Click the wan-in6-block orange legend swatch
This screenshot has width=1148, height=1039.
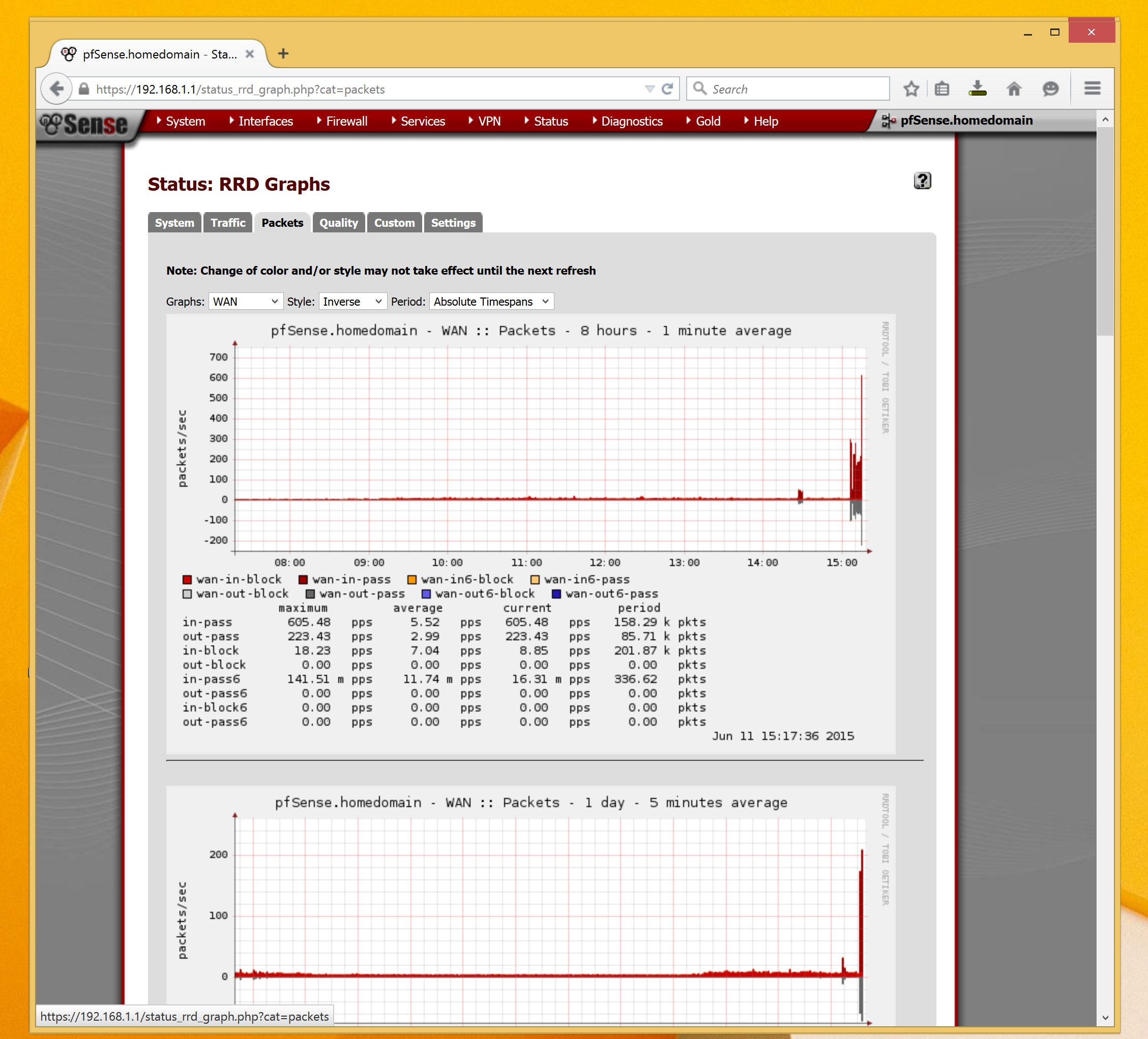pos(411,580)
